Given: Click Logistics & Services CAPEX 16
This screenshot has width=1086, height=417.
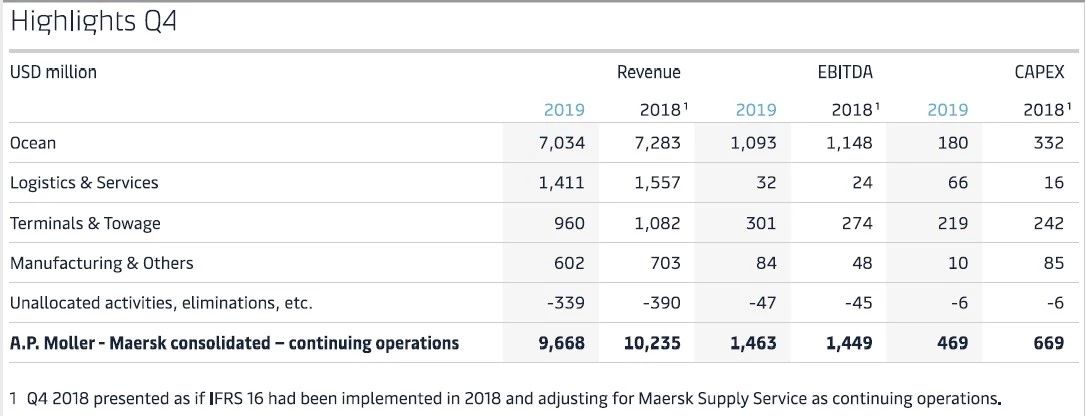Looking at the screenshot, I should tap(1054, 183).
